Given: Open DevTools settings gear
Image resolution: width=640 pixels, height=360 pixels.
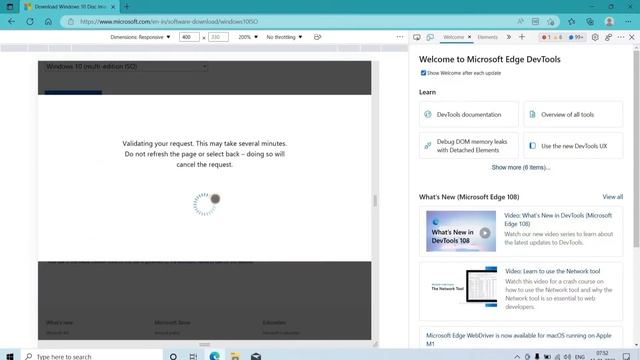Looking at the screenshot, I should pos(595,37).
